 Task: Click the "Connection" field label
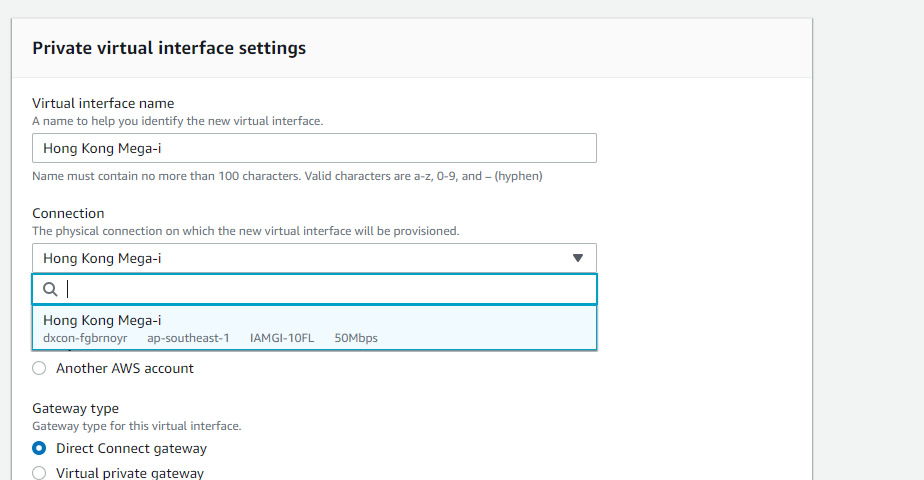(68, 213)
